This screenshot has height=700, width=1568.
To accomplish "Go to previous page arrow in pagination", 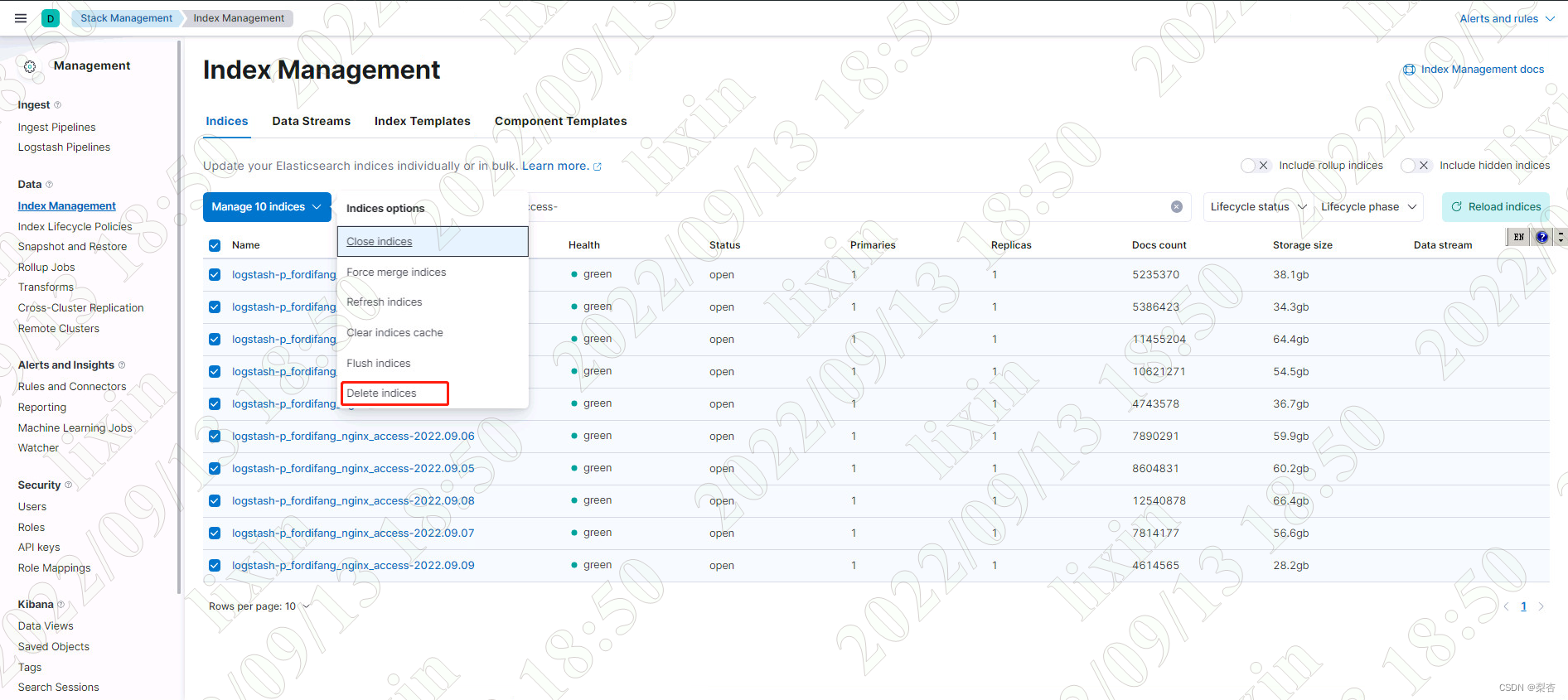I will coord(1506,606).
